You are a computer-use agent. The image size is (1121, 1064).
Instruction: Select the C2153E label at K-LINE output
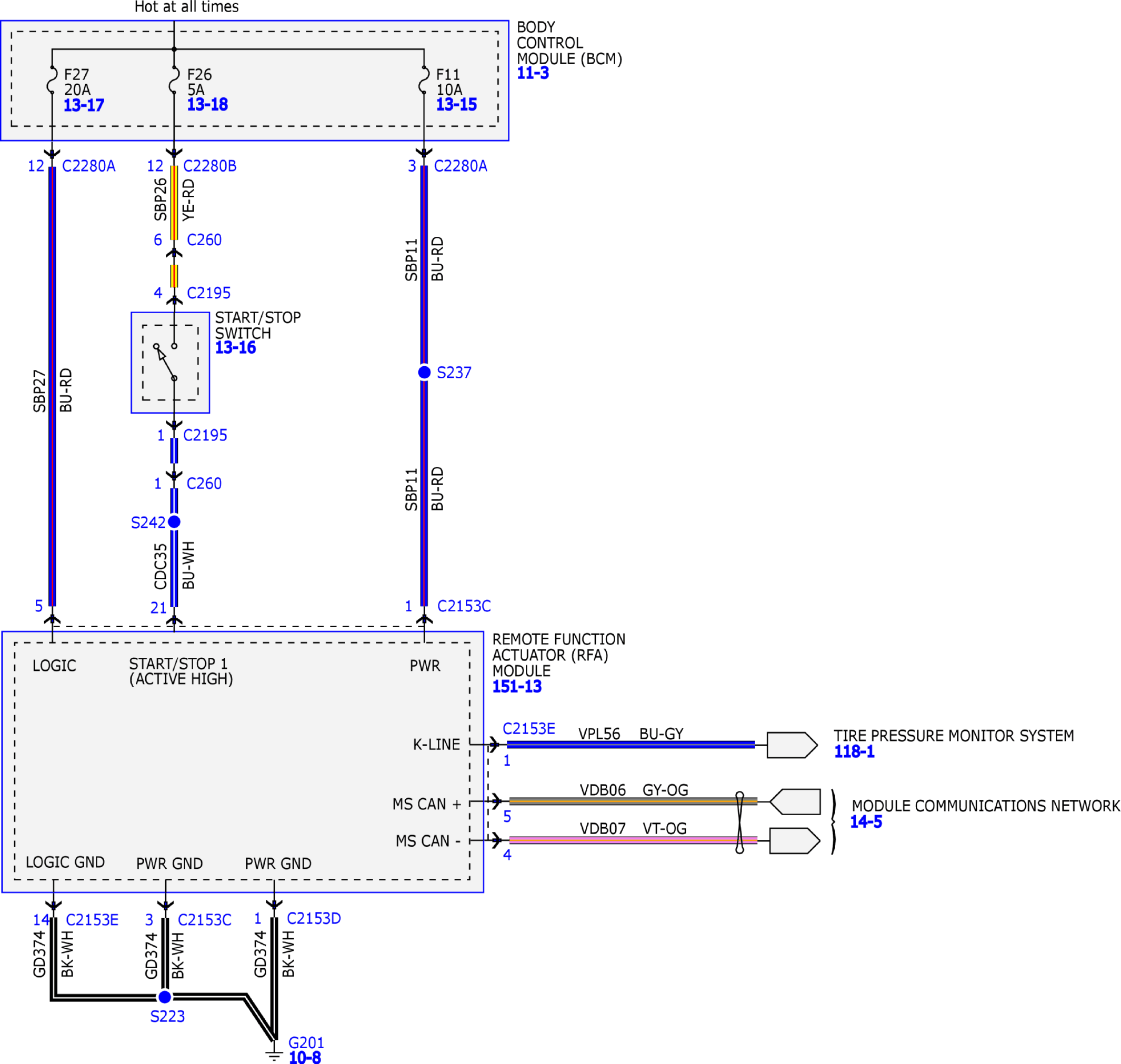(x=529, y=729)
